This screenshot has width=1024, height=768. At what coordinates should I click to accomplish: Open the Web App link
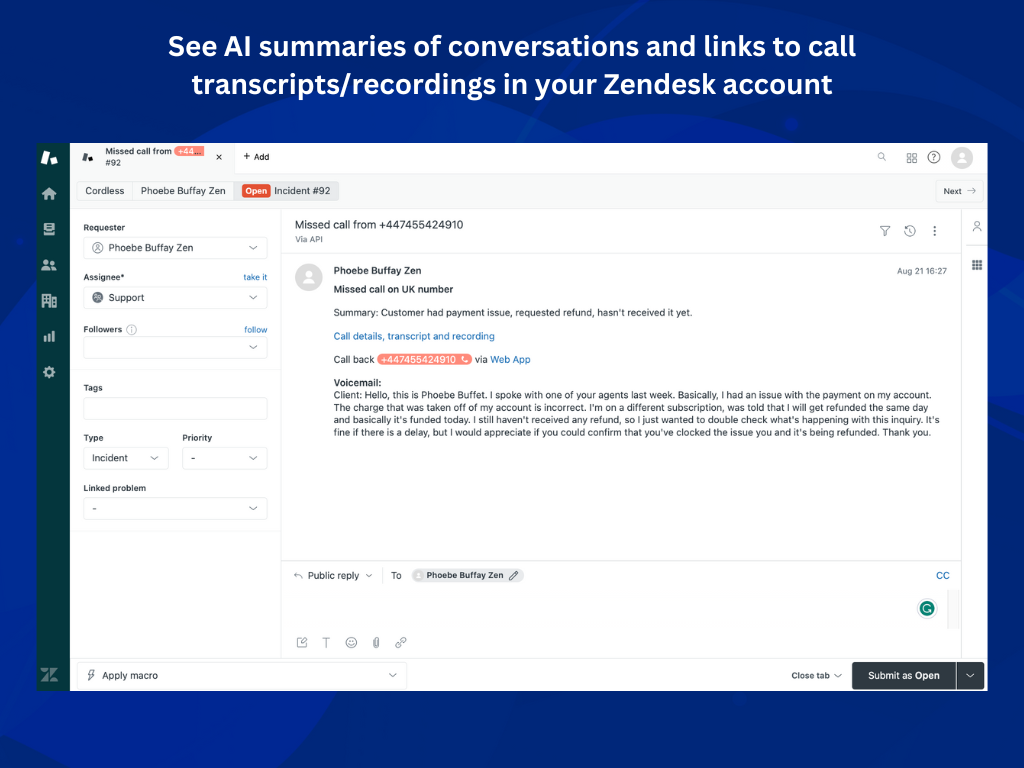(510, 359)
